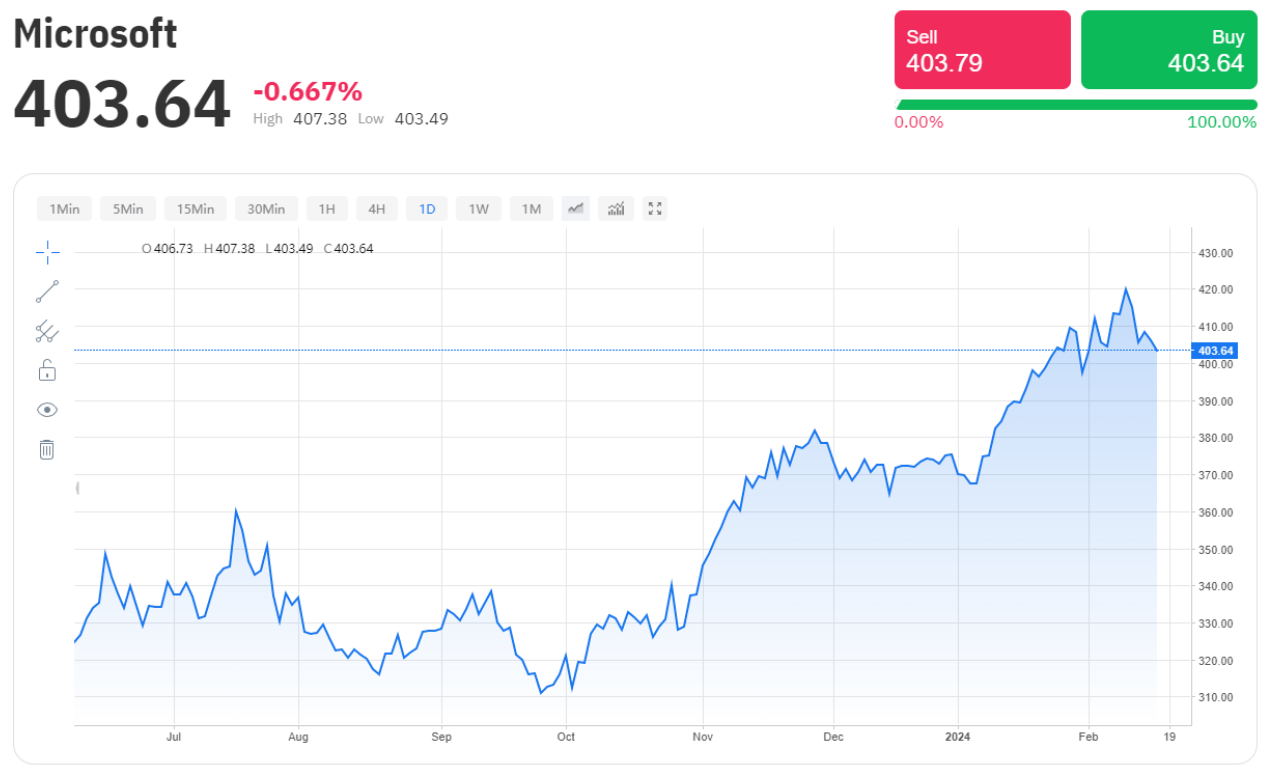Viewport: 1268px width, 776px height.
Task: Select the parallel channel drawing tool
Action: [x=46, y=331]
